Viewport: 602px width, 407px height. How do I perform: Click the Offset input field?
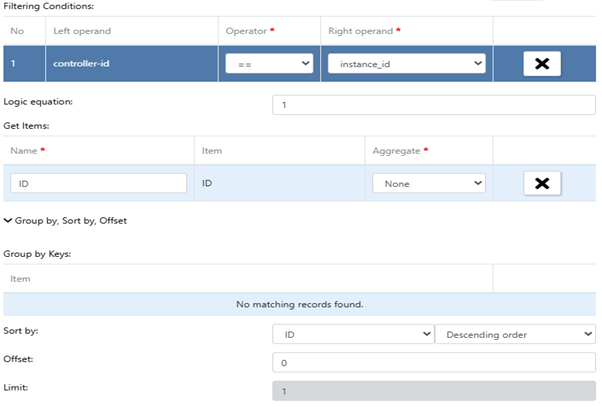coord(434,363)
